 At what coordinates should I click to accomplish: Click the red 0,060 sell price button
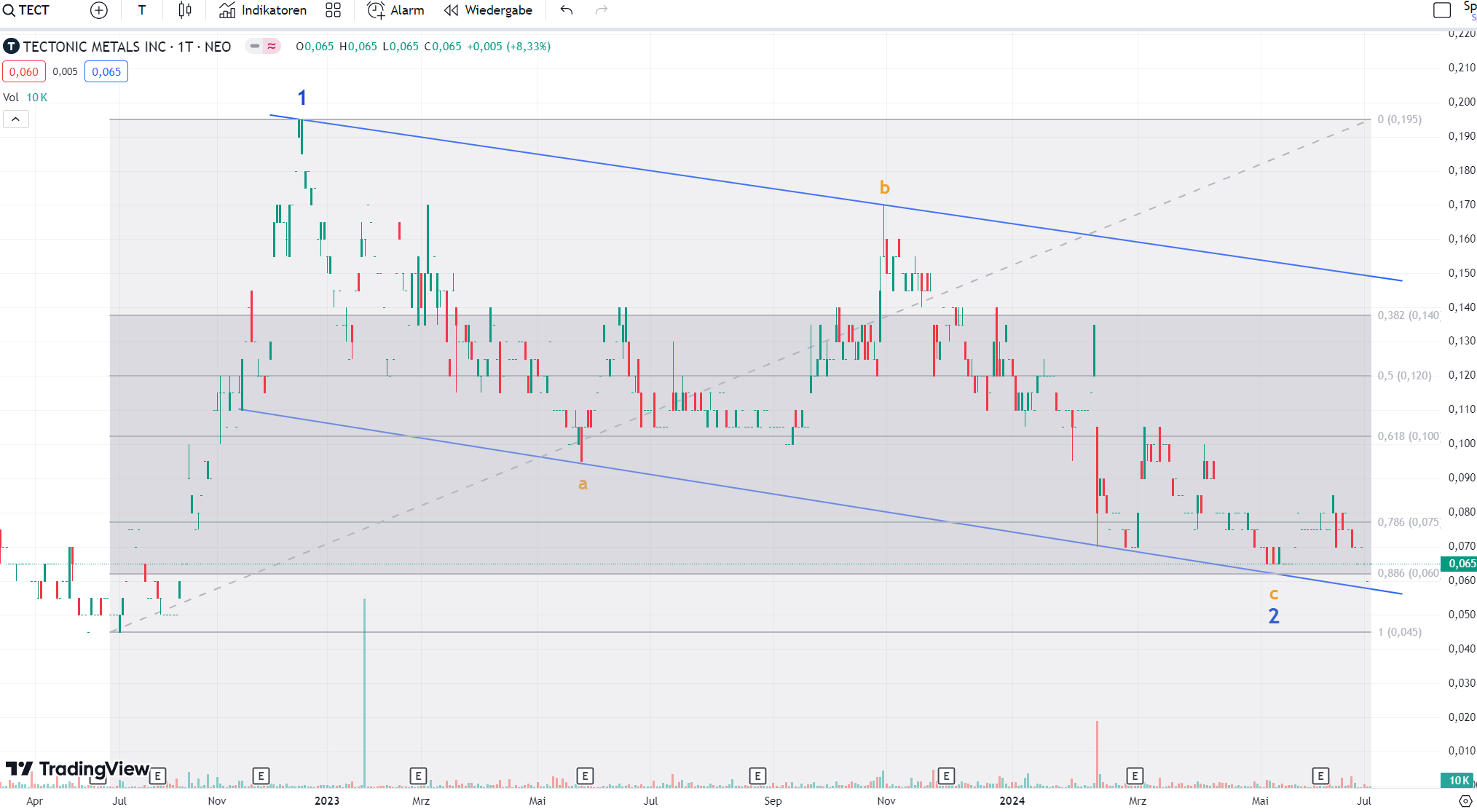(x=24, y=71)
